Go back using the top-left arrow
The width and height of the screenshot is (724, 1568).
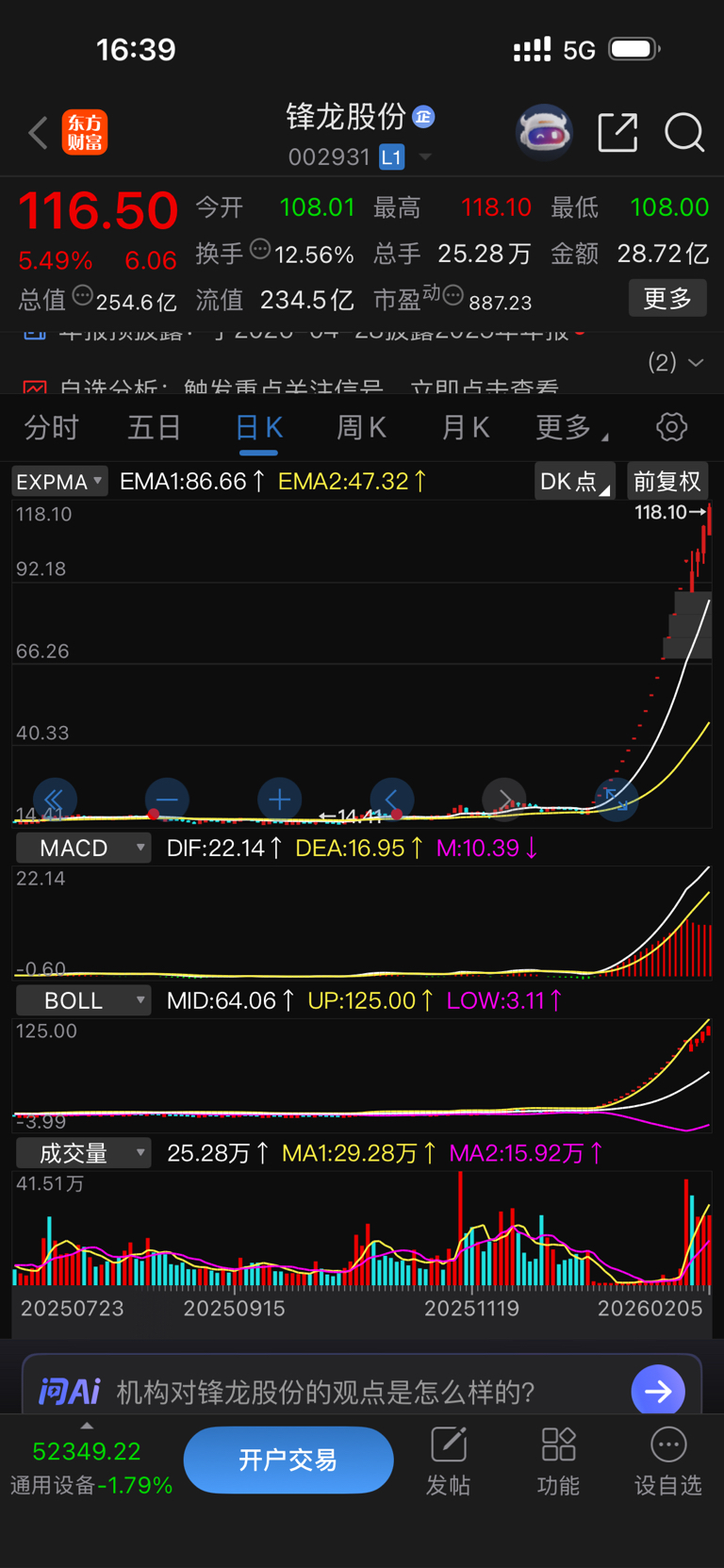pyautogui.click(x=38, y=133)
